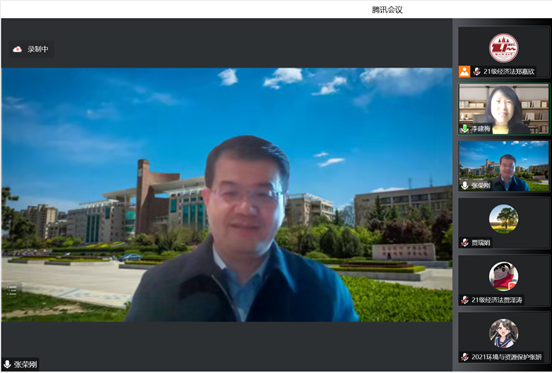Screen dimensions: 552x373
Task: Click the red circular school logo avatar
Action: 503,48
